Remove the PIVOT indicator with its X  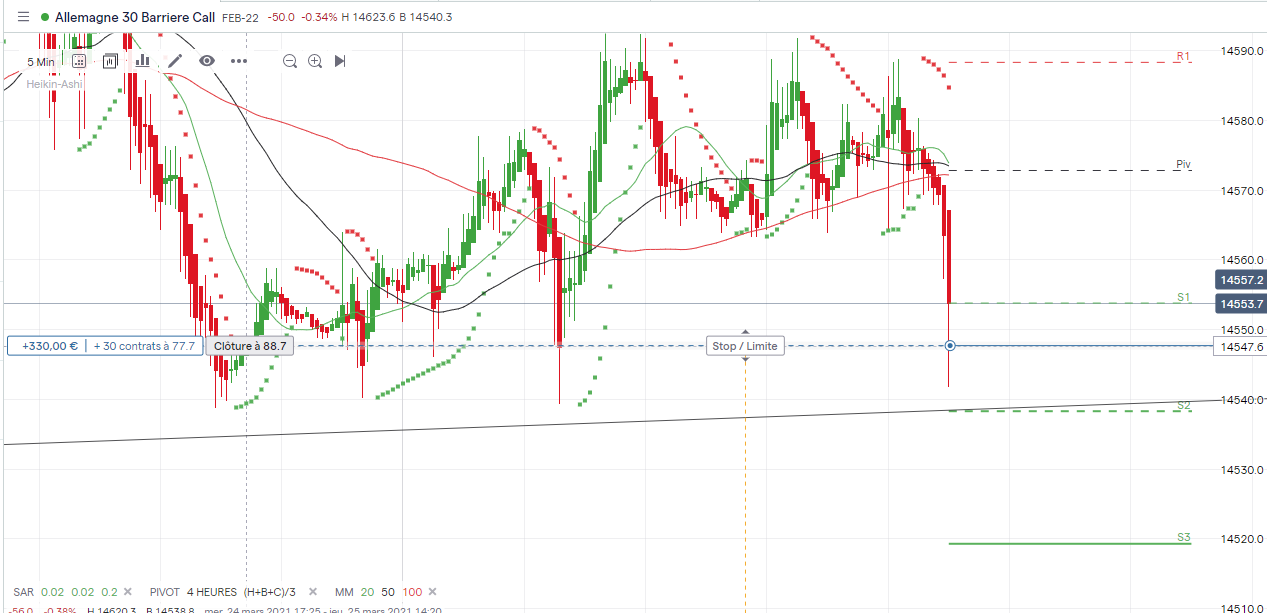314,591
